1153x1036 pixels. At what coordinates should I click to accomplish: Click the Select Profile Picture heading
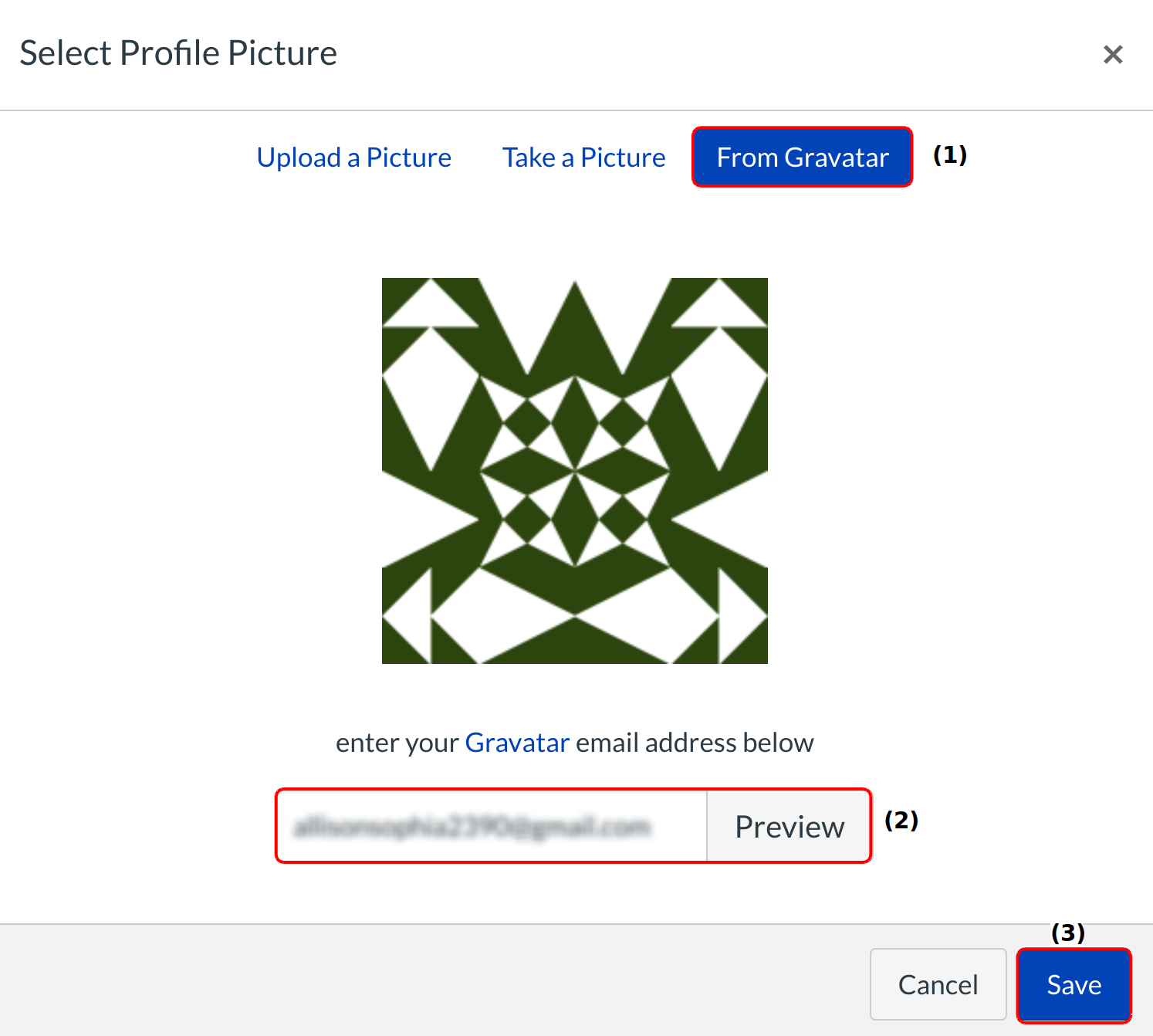tap(178, 53)
